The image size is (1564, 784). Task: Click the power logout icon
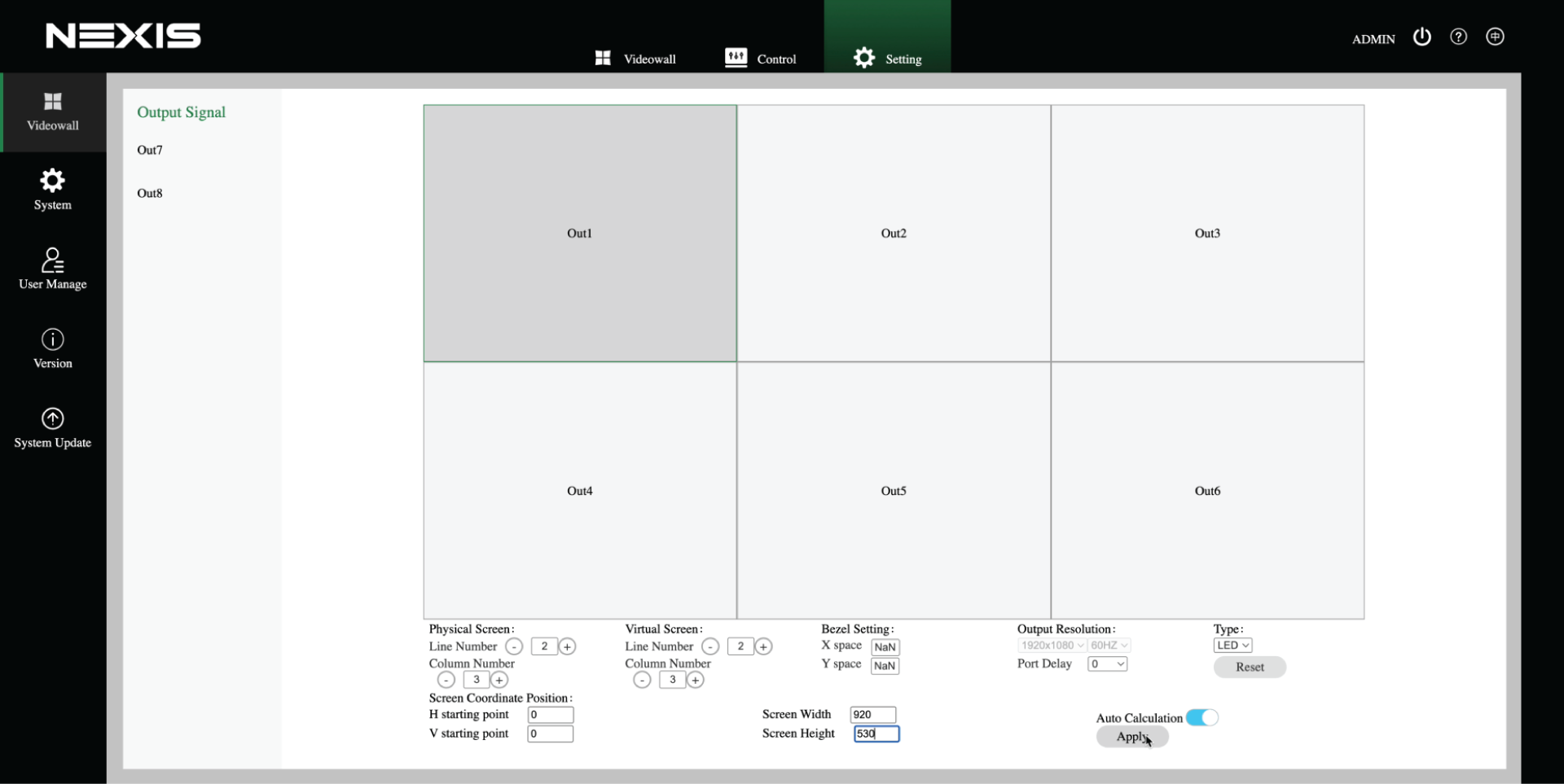[1421, 37]
